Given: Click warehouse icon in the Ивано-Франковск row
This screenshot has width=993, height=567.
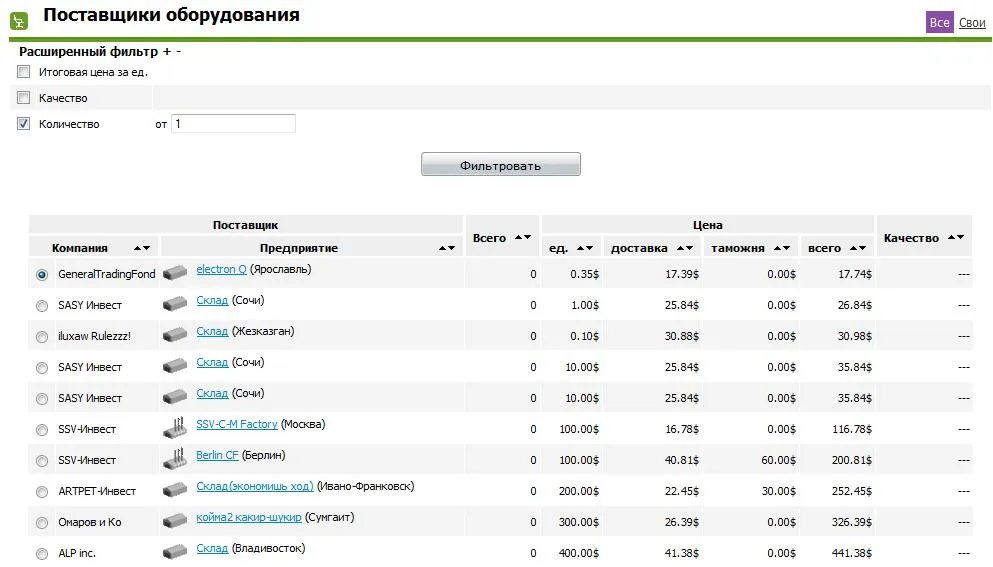Looking at the screenshot, I should pyautogui.click(x=175, y=490).
